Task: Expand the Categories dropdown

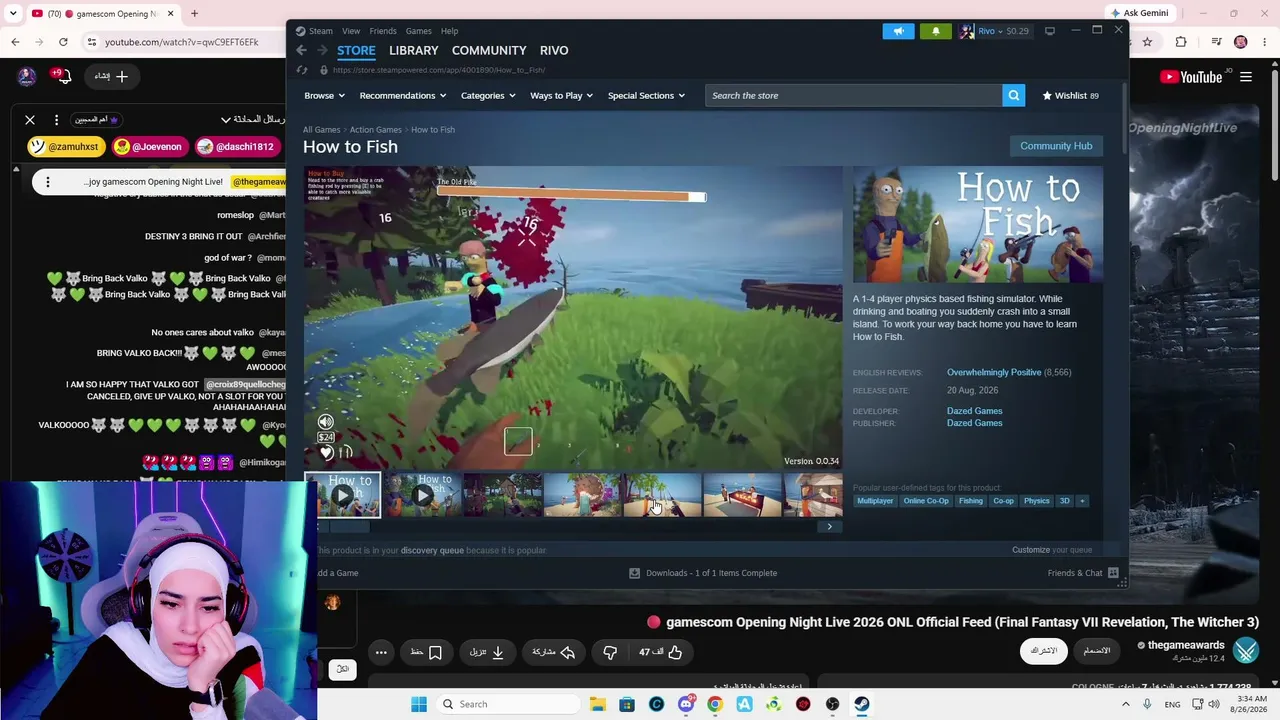Action: pyautogui.click(x=488, y=96)
